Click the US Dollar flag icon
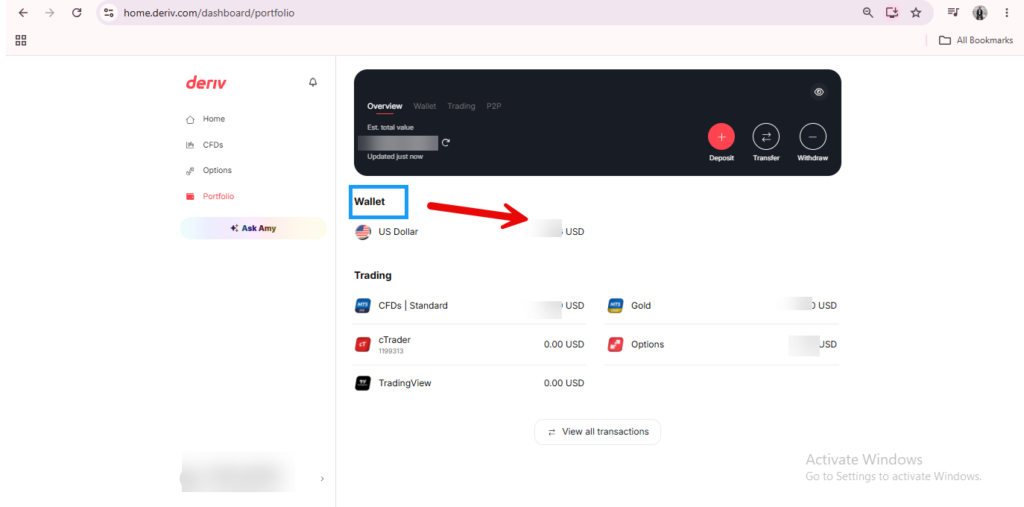The width and height of the screenshot is (1024, 507). point(363,232)
